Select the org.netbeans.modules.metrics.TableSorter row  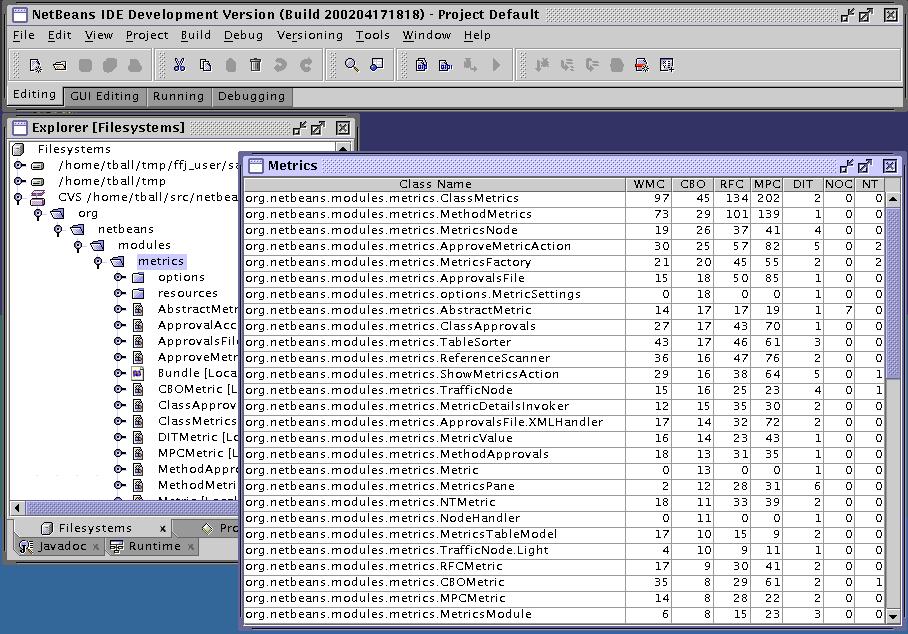(565, 342)
